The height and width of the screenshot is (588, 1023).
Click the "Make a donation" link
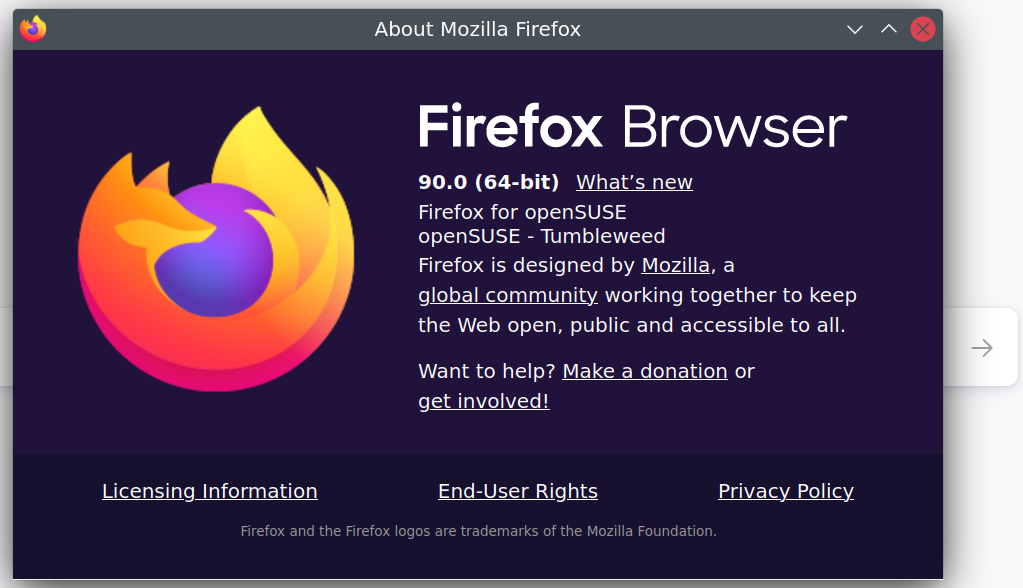pyautogui.click(x=645, y=371)
